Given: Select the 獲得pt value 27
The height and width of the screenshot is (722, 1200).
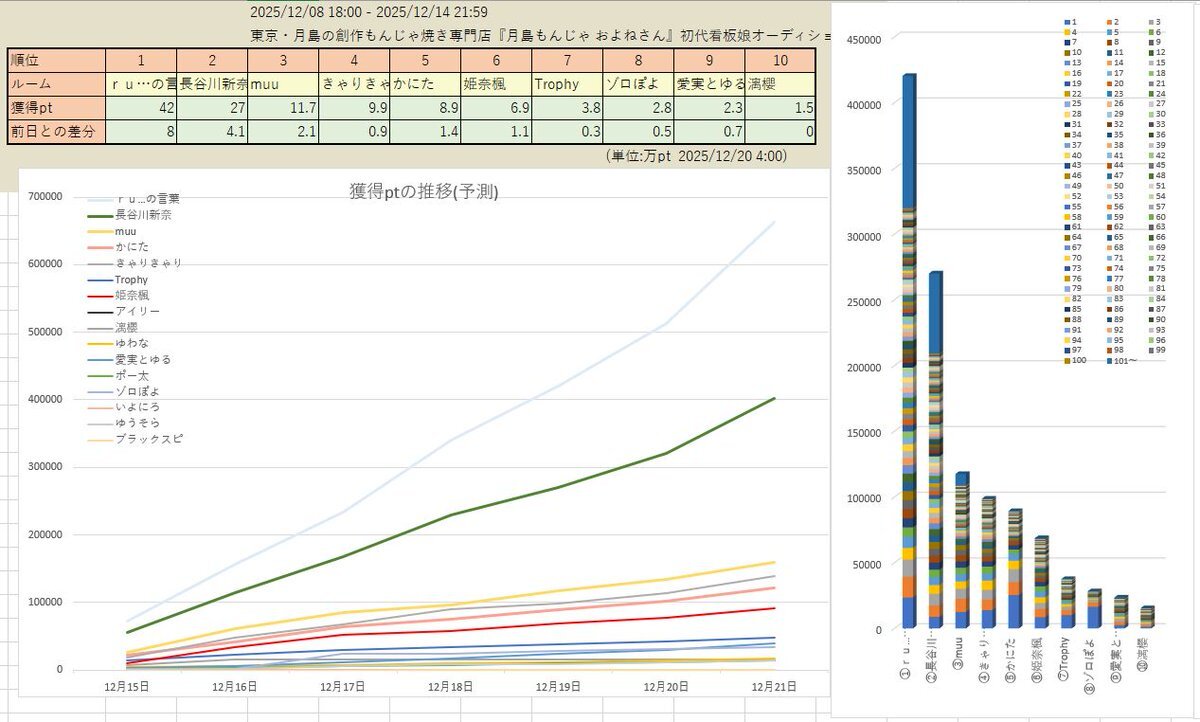Looking at the screenshot, I should pyautogui.click(x=212, y=107).
